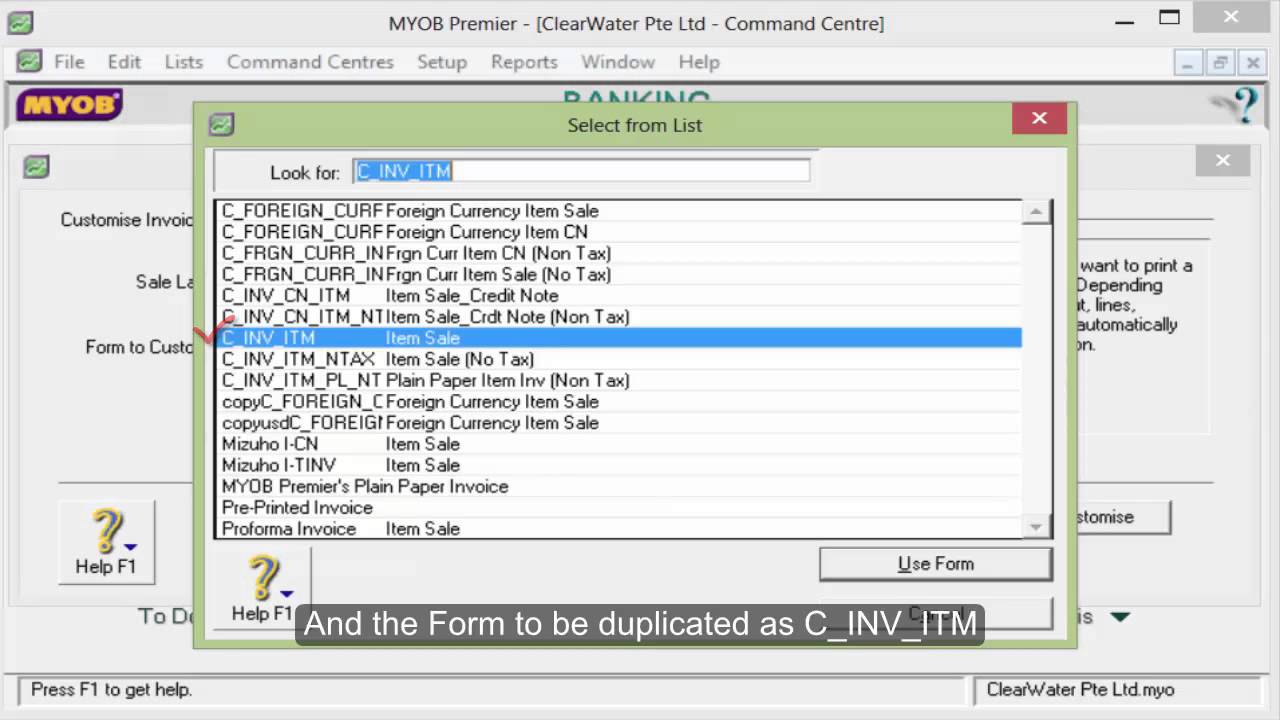Image resolution: width=1280 pixels, height=720 pixels.
Task: Open the Edit menu
Action: 124,62
